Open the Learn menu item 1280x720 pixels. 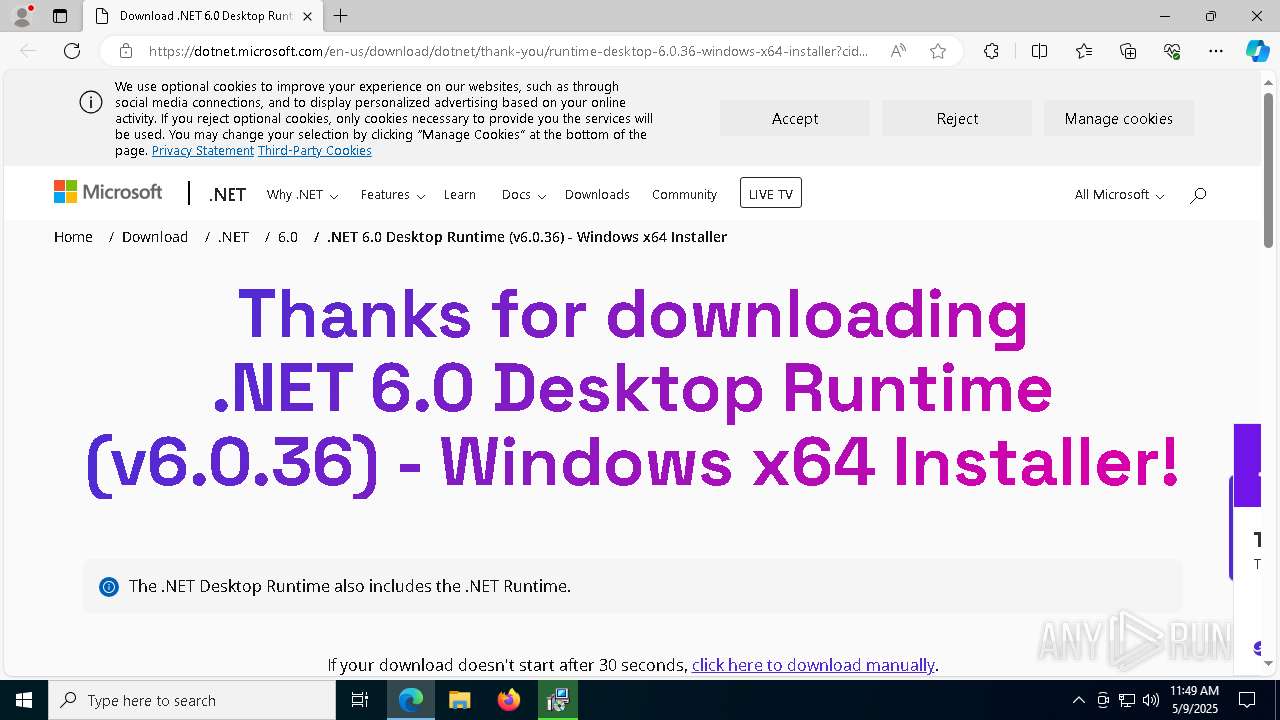pos(460,195)
